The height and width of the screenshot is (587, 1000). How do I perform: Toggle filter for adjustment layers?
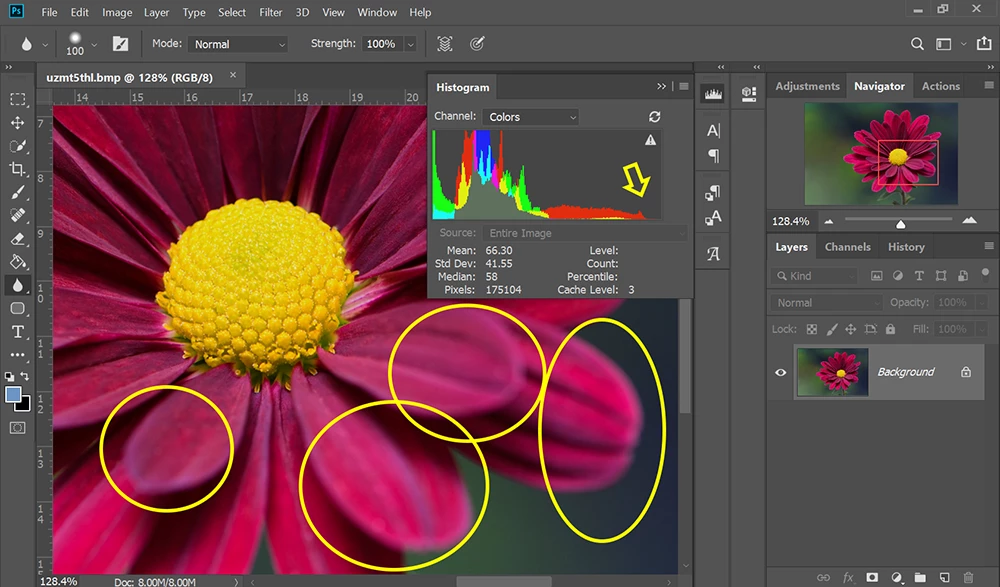coord(897,276)
